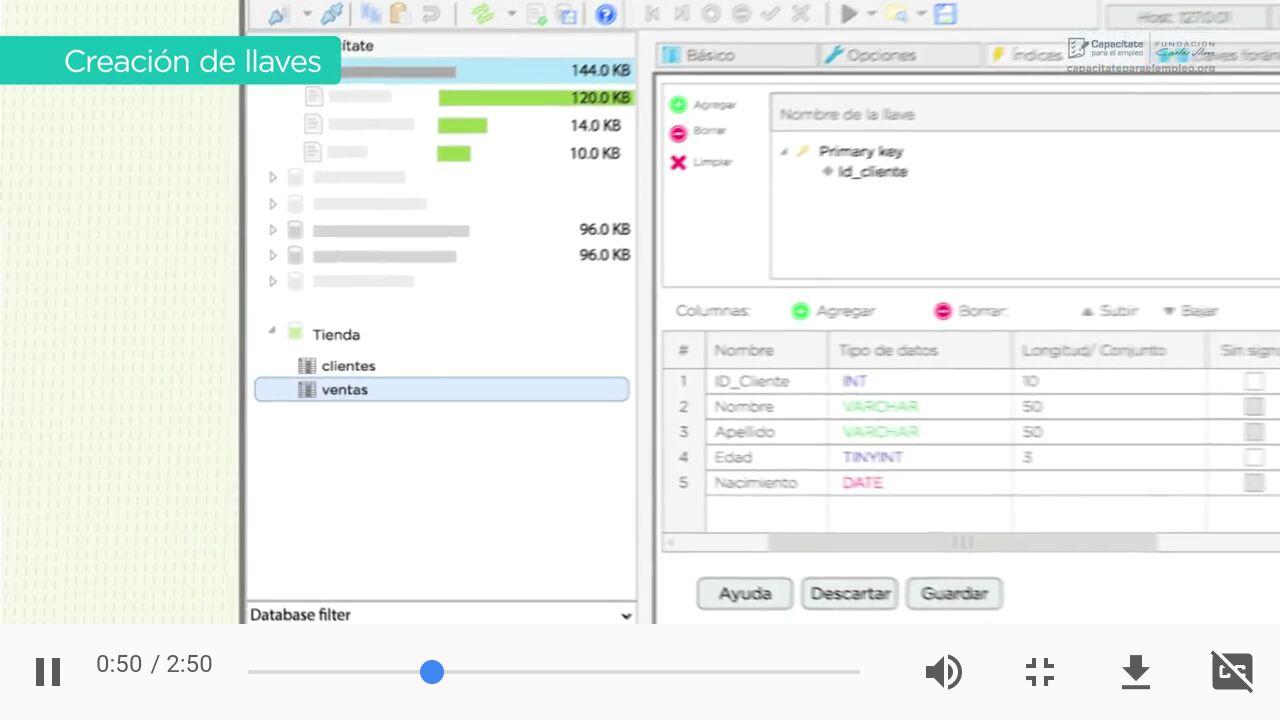
Task: Move column up with Subir
Action: [x=1110, y=311]
